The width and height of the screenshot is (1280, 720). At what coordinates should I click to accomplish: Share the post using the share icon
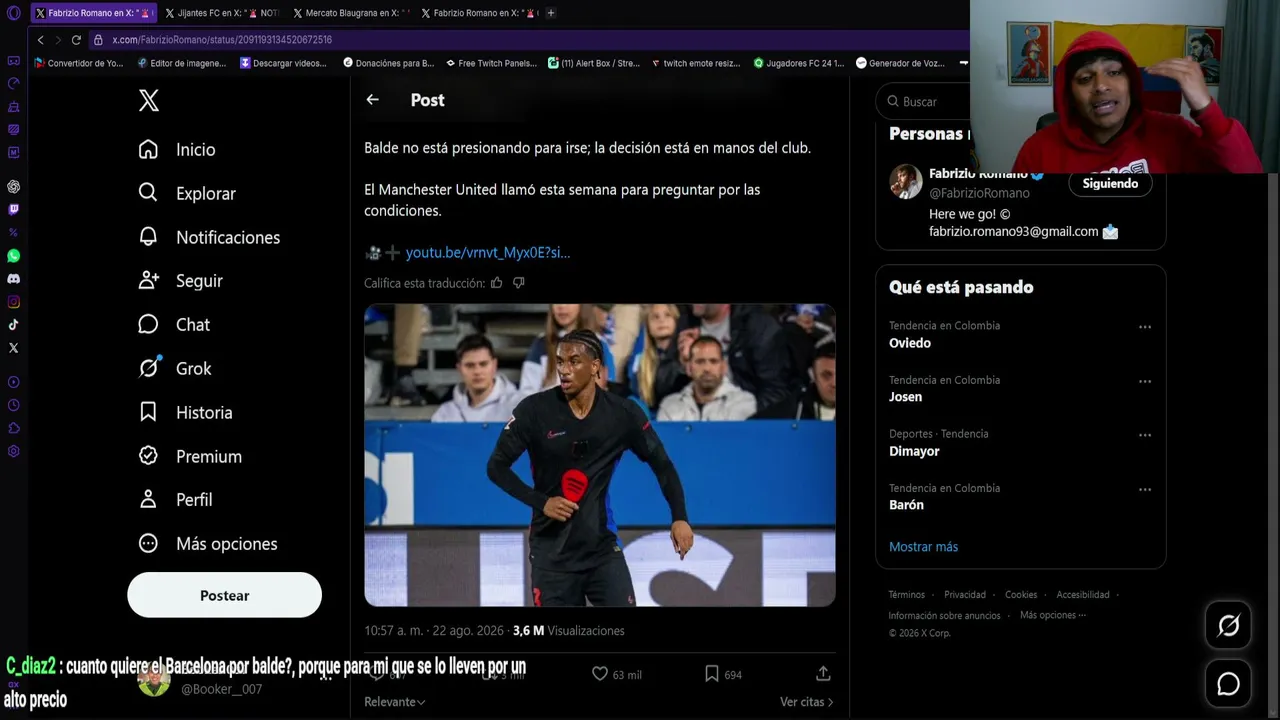[823, 674]
